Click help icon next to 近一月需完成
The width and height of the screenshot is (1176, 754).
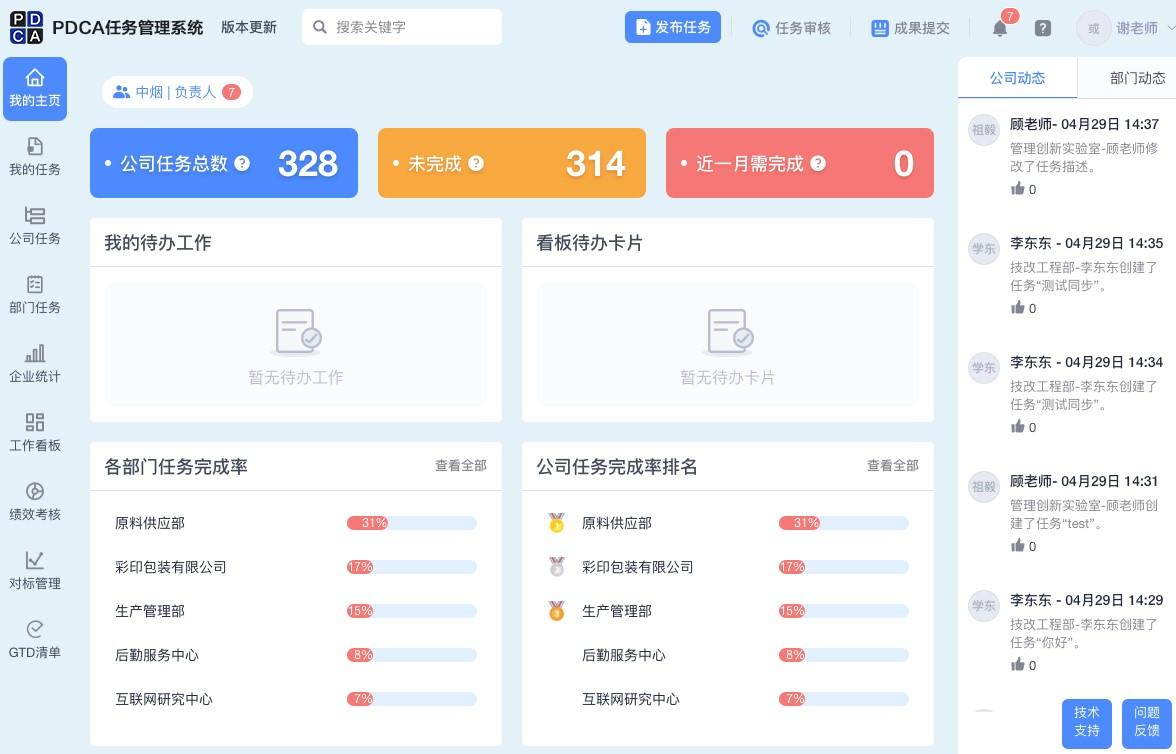click(x=818, y=163)
